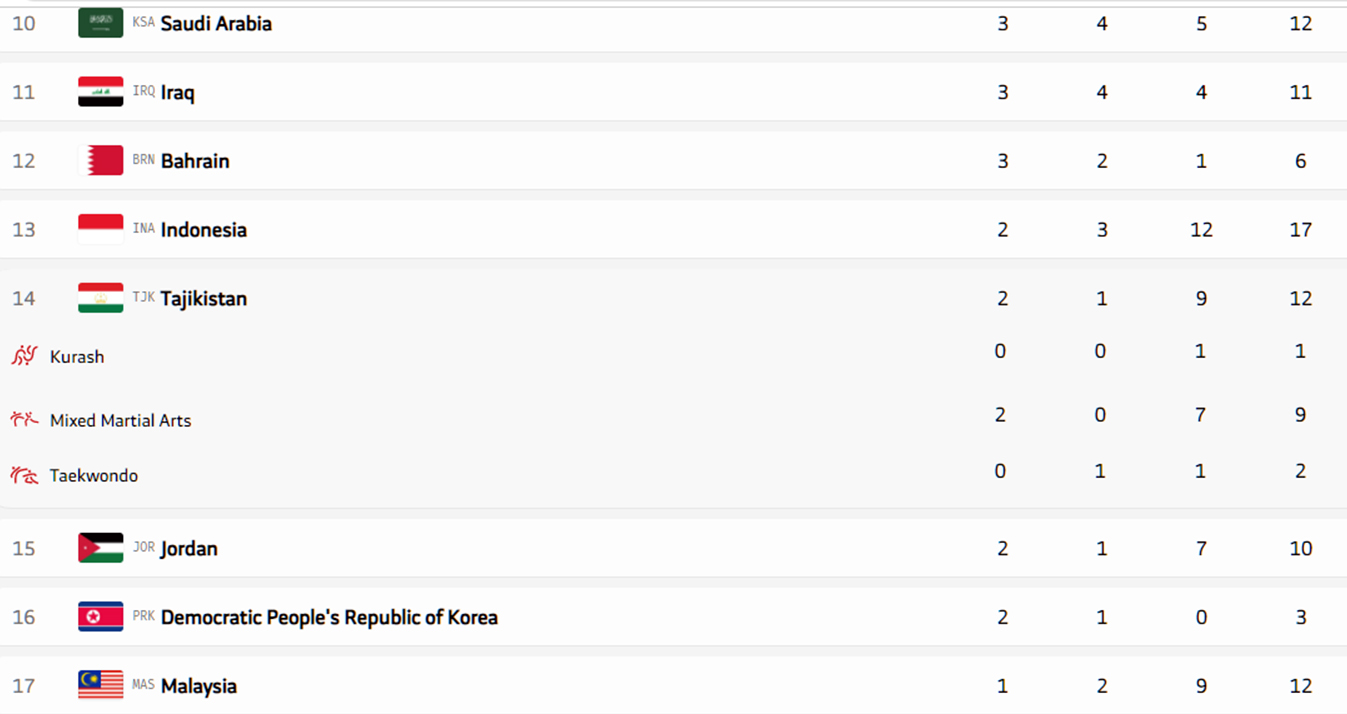This screenshot has width=1347, height=714.
Task: Open the Taekwondo sport link
Action: click(x=94, y=476)
